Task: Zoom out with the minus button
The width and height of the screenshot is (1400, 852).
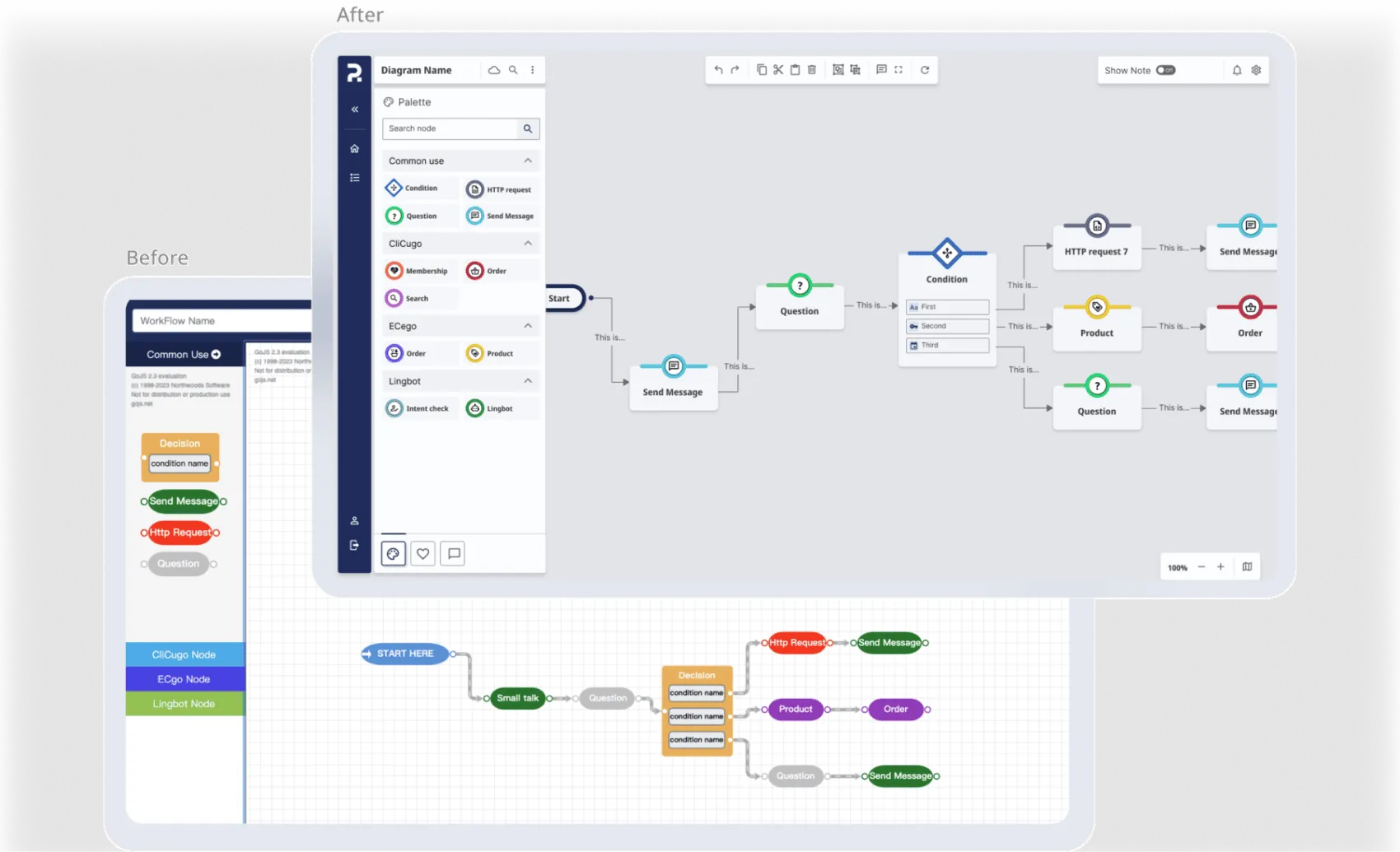Action: (x=1202, y=567)
